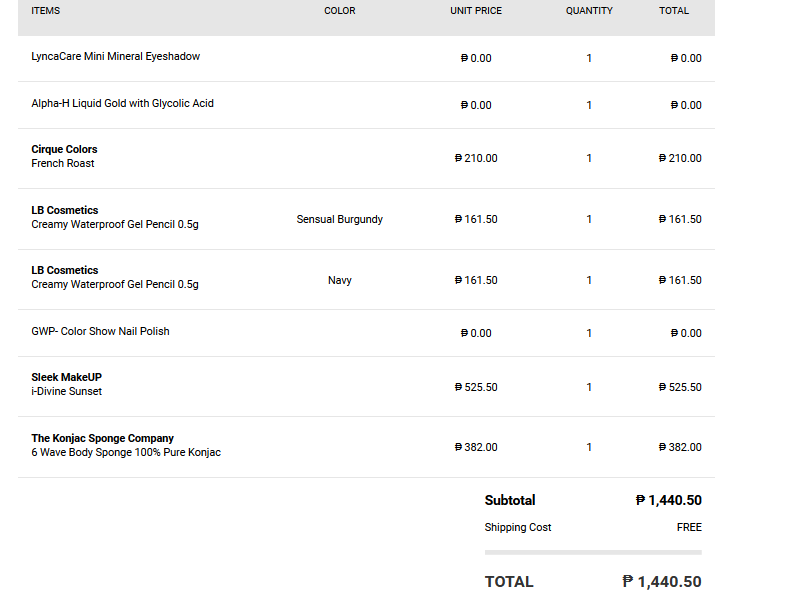Click quantity value for i-Divine Sunset
This screenshot has width=786, height=591.
589,387
